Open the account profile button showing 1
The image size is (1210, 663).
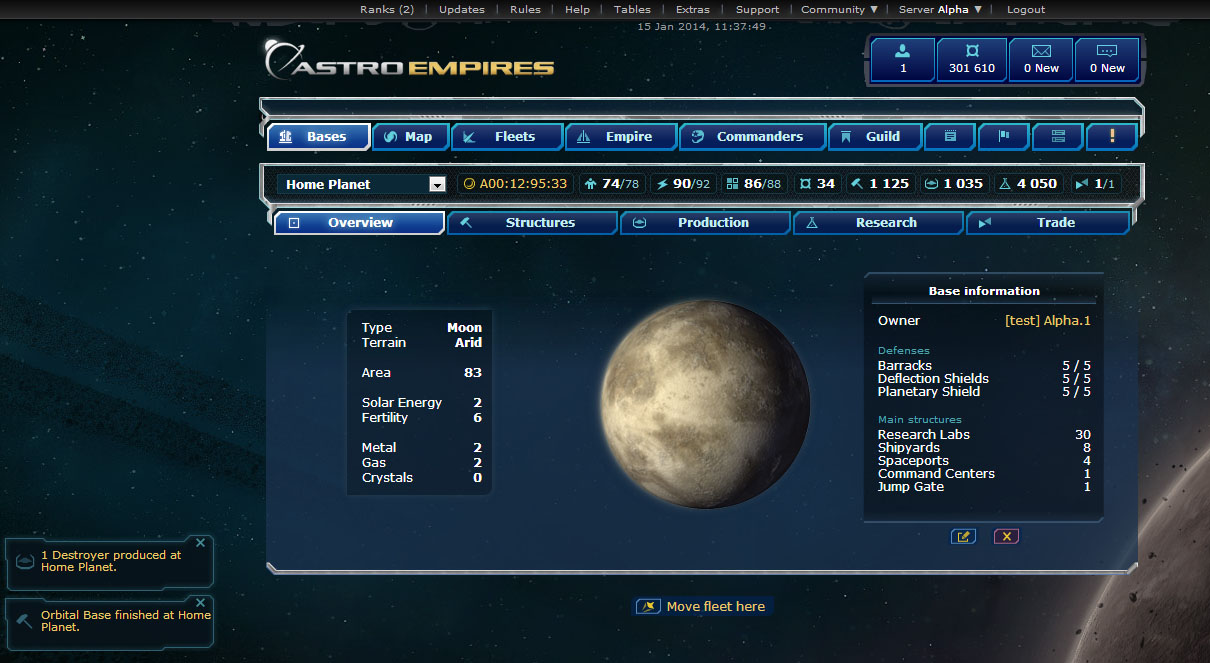pos(903,59)
